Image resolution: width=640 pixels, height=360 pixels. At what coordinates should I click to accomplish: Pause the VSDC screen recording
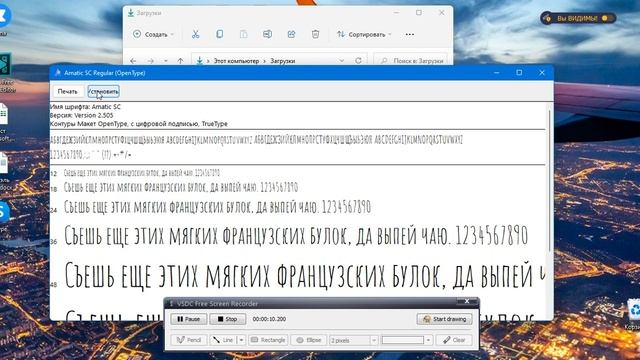189,319
